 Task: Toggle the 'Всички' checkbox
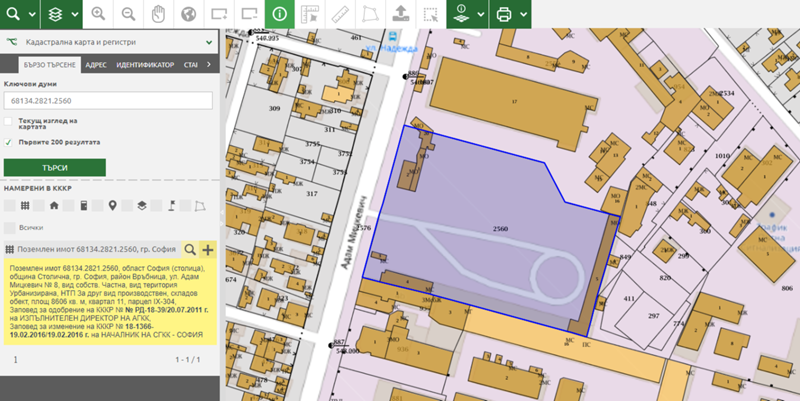click(x=9, y=228)
